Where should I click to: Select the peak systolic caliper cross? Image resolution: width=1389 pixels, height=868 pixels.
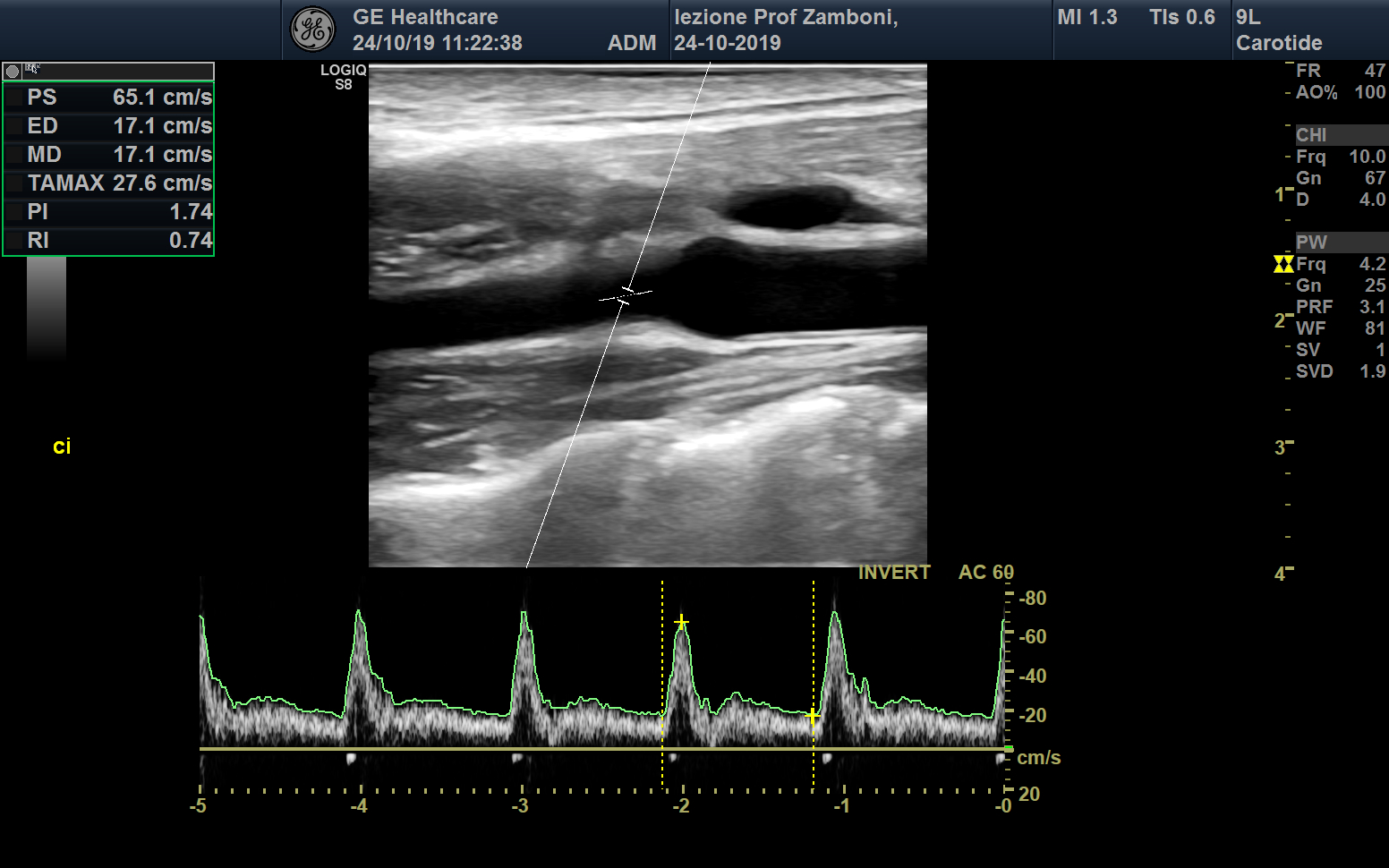click(x=681, y=622)
